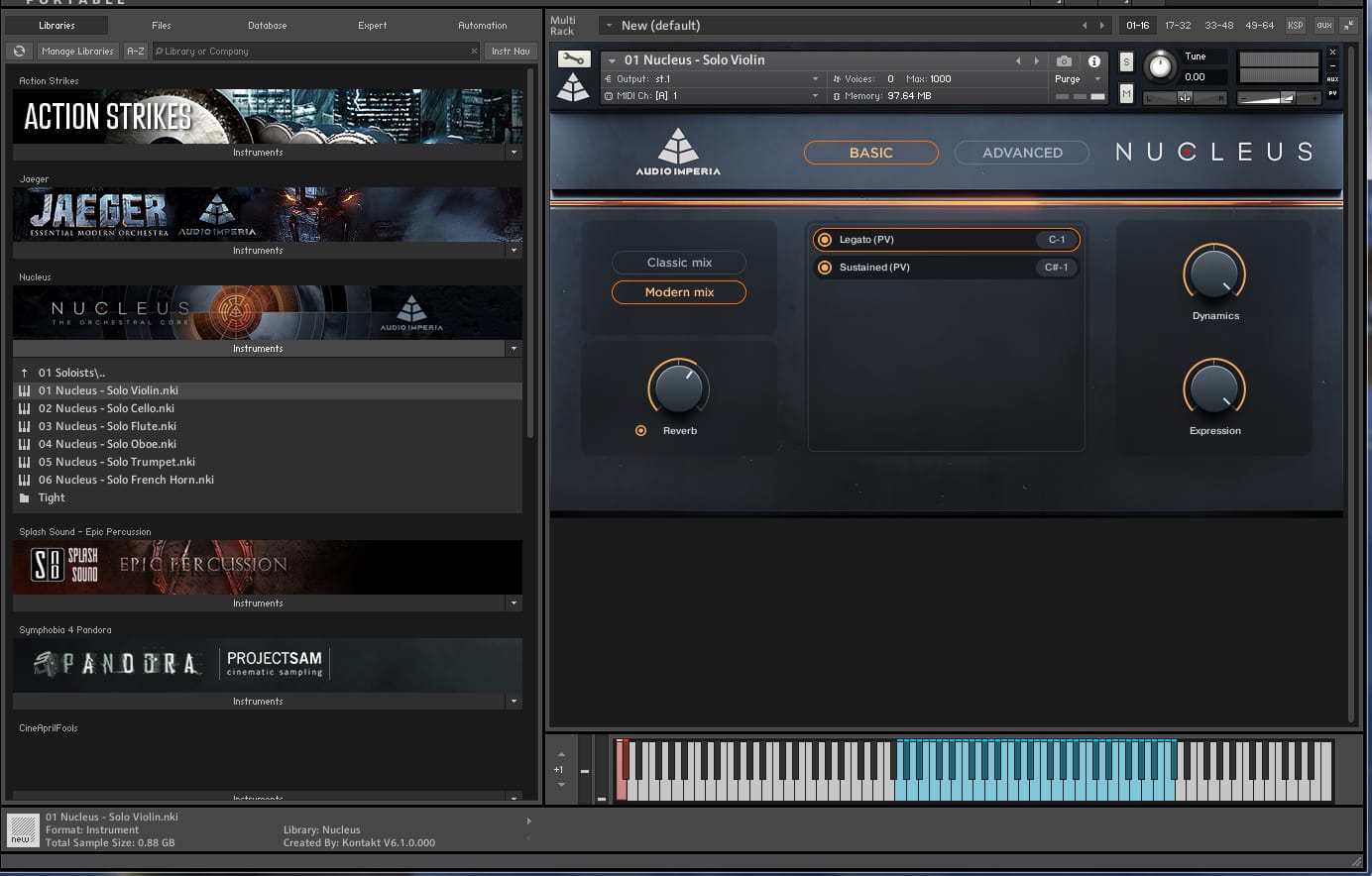This screenshot has height=876, width=1372.
Task: Expand the Nucleus Instruments dropdown arrow
Action: (514, 349)
